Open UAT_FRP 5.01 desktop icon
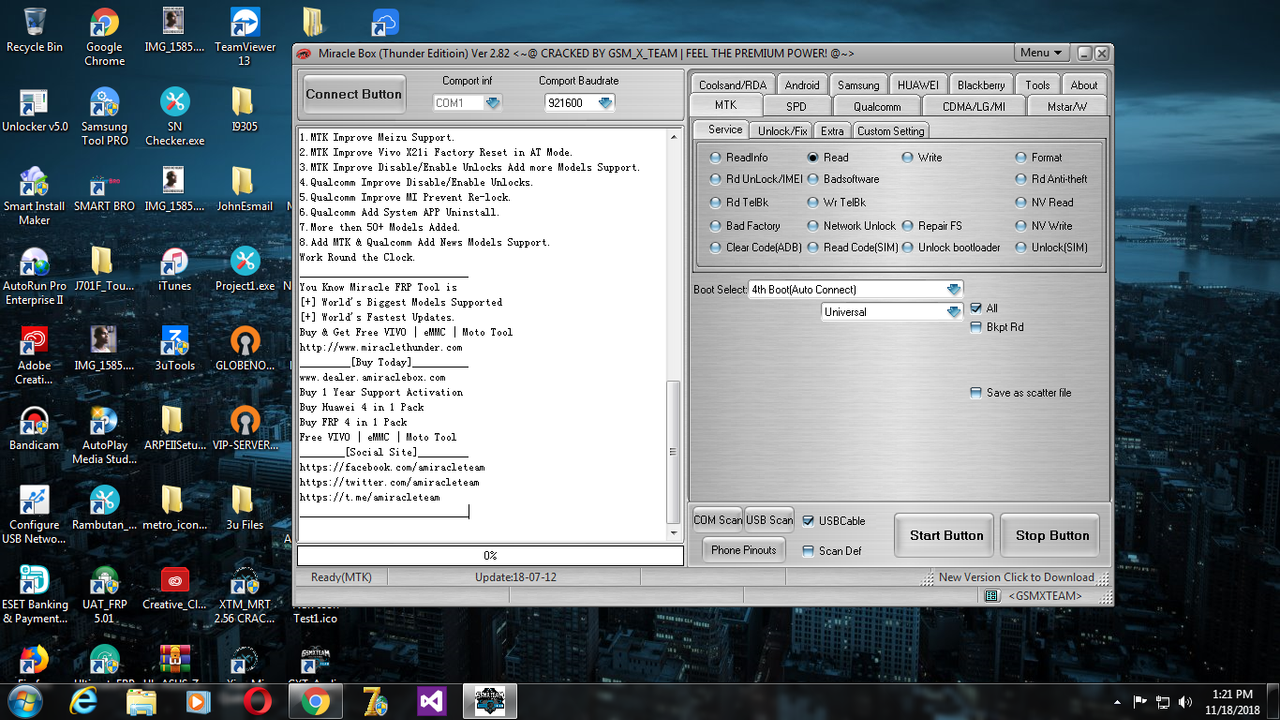The image size is (1280, 720). pyautogui.click(x=104, y=594)
